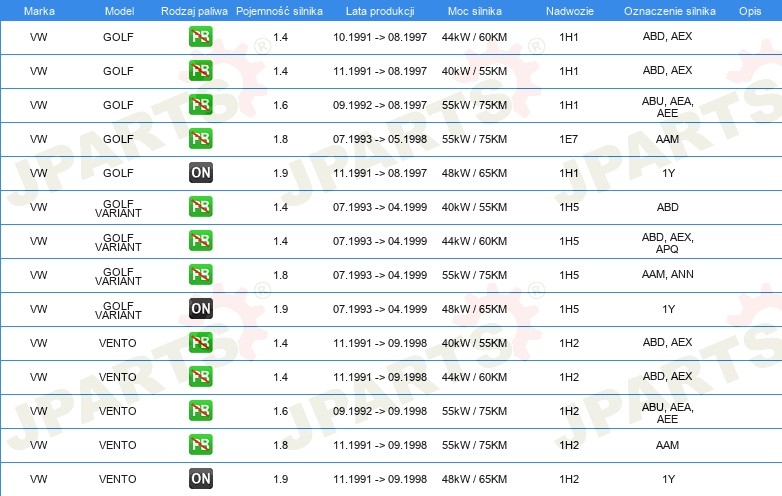This screenshot has width=782, height=496.
Task: Click engine code ABD in Golf Variant row
Action: (x=667, y=207)
